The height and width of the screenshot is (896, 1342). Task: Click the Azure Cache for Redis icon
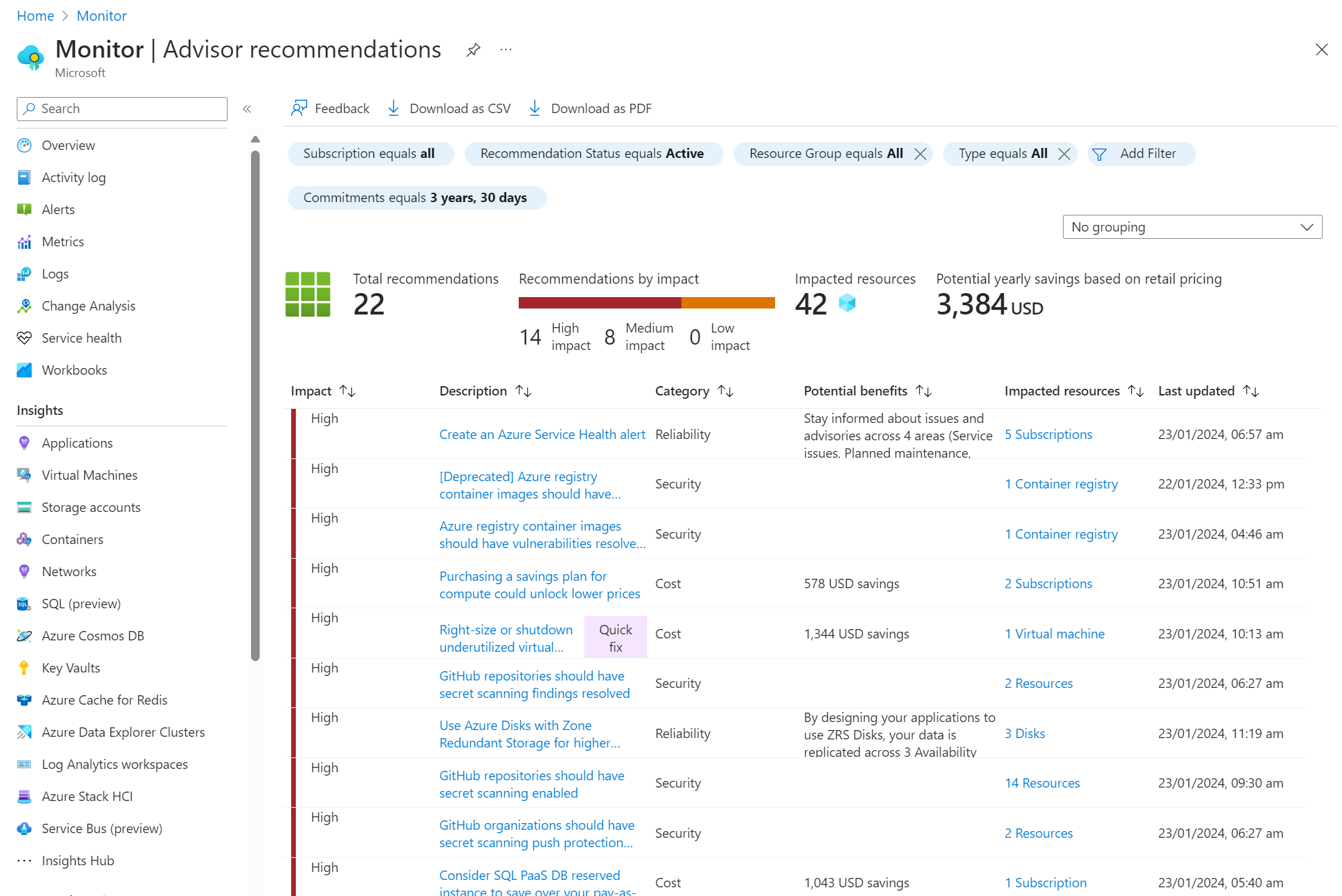[x=24, y=700]
